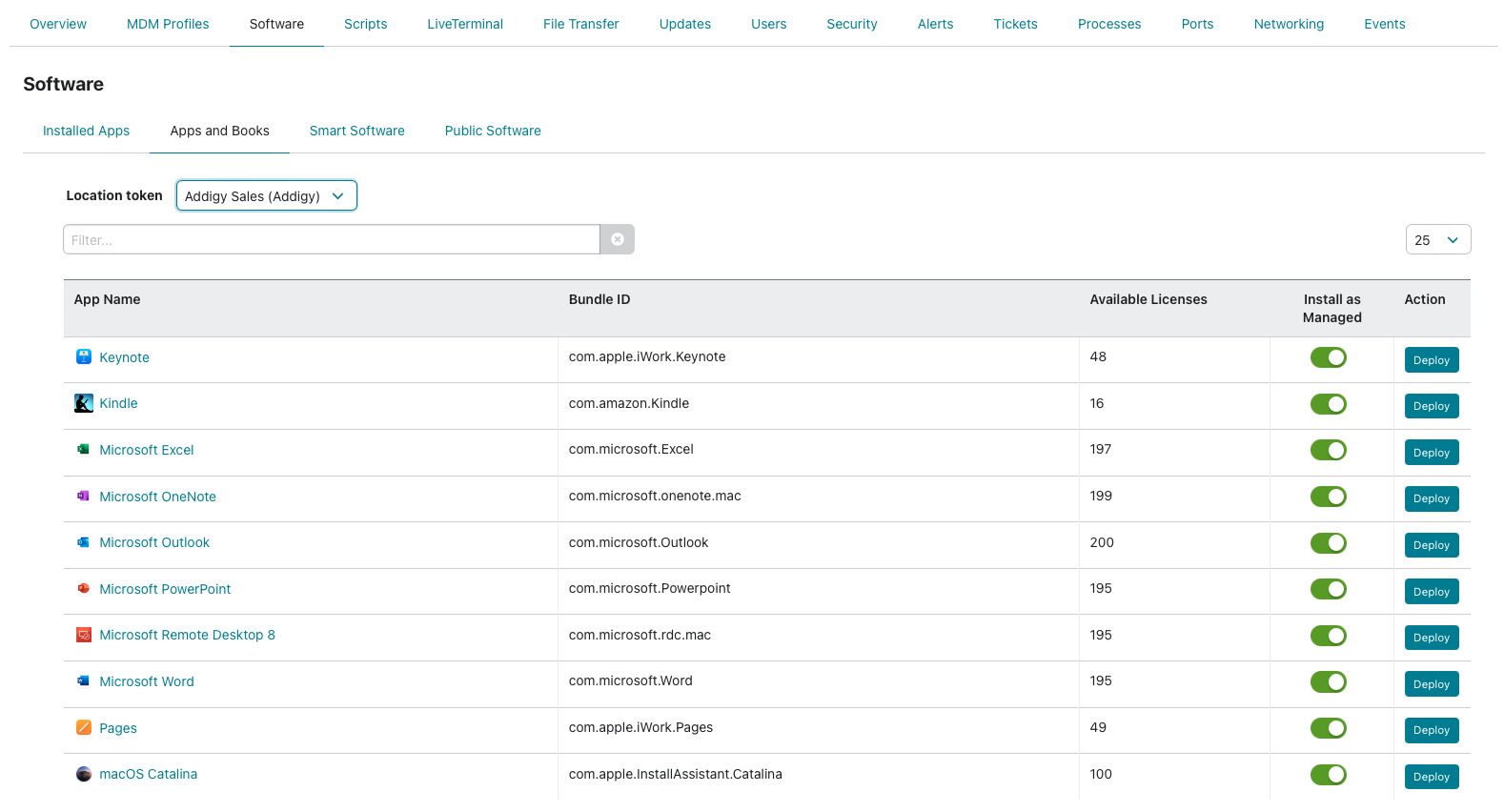
Task: Open the Public Software sub-tab
Action: 493,131
